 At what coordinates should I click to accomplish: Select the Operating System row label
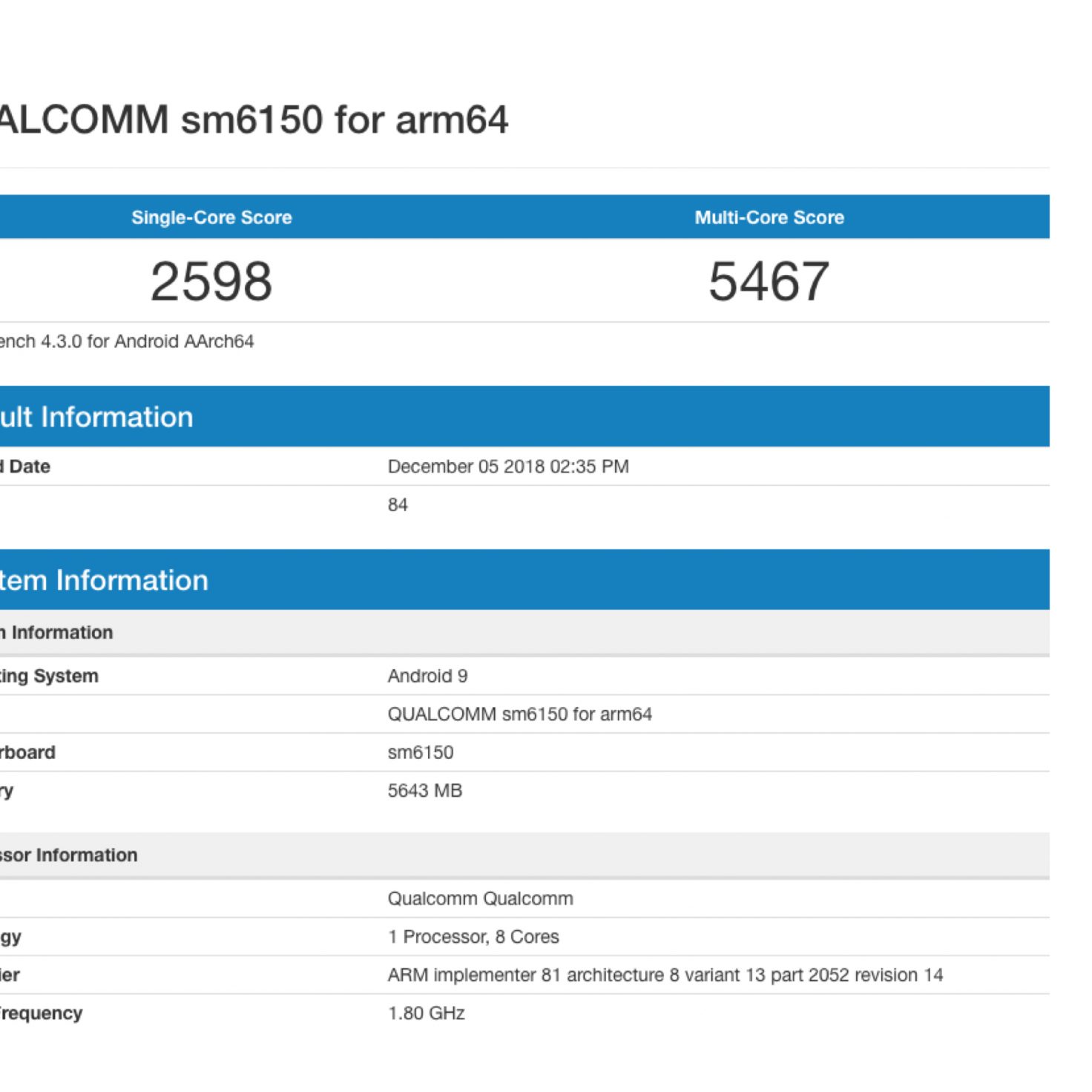[x=49, y=676]
